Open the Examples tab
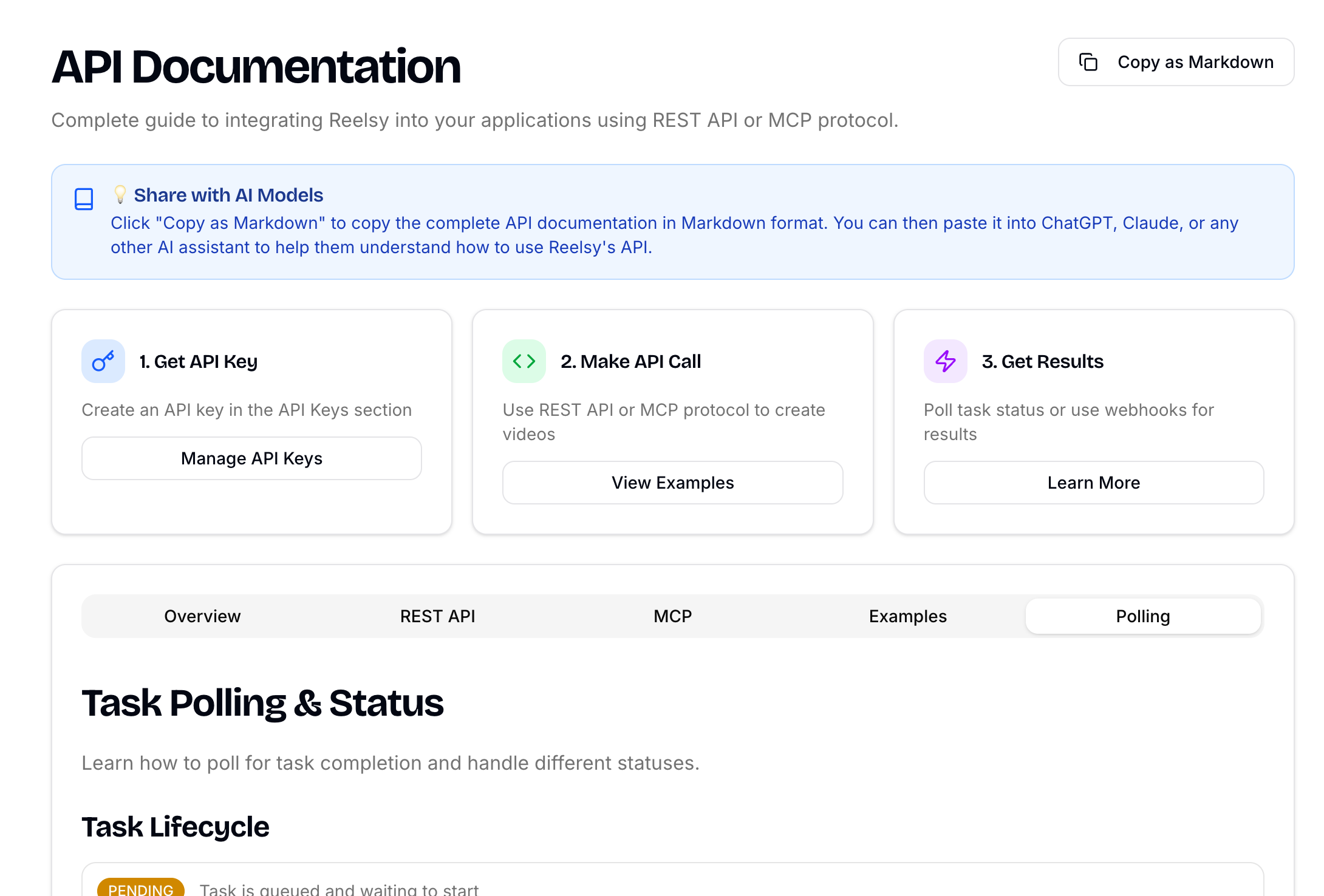1324x896 pixels. pos(907,616)
